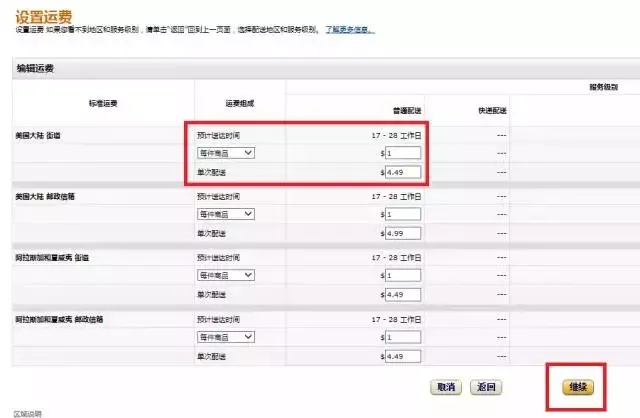Click the 标准运费 column header
Viewport: 640px width, 418px height.
(x=103, y=103)
